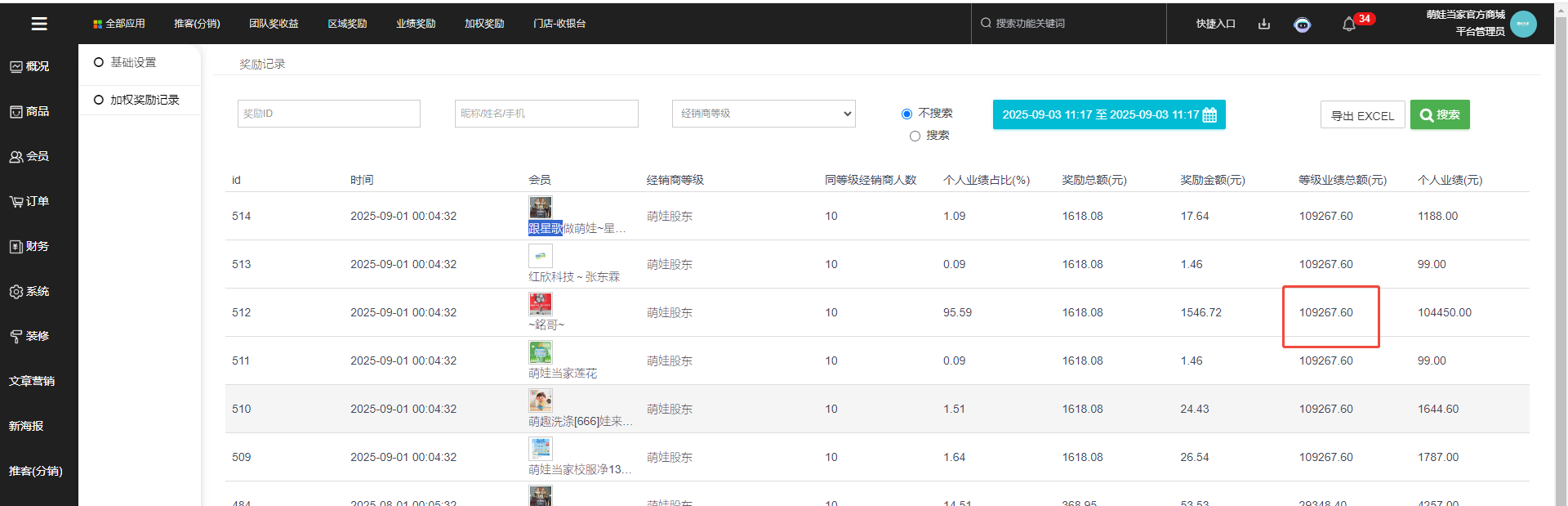
Task: Open the notification bell icon
Action: point(1348,25)
